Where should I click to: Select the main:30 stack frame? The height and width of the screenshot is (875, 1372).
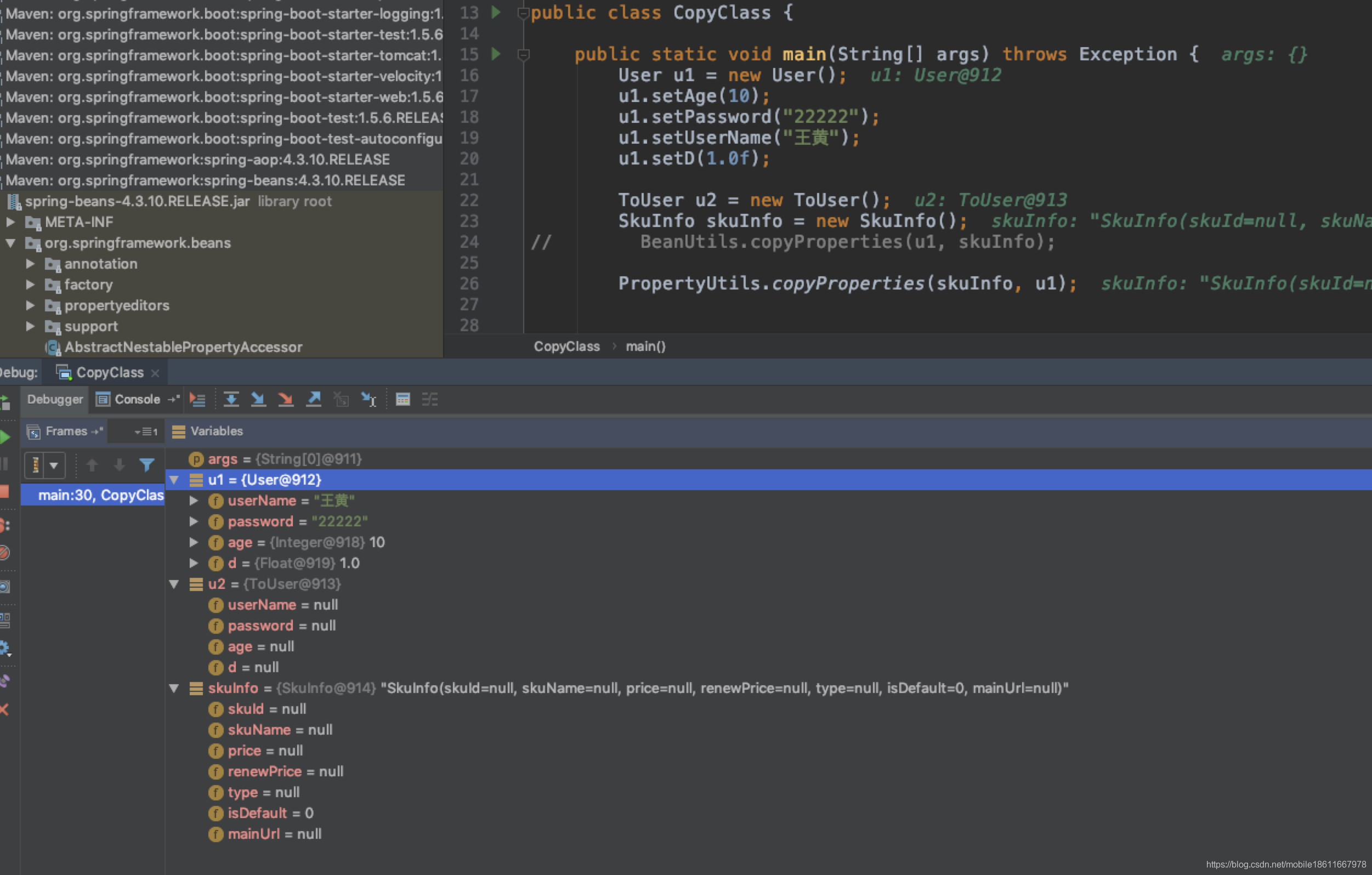[100, 495]
